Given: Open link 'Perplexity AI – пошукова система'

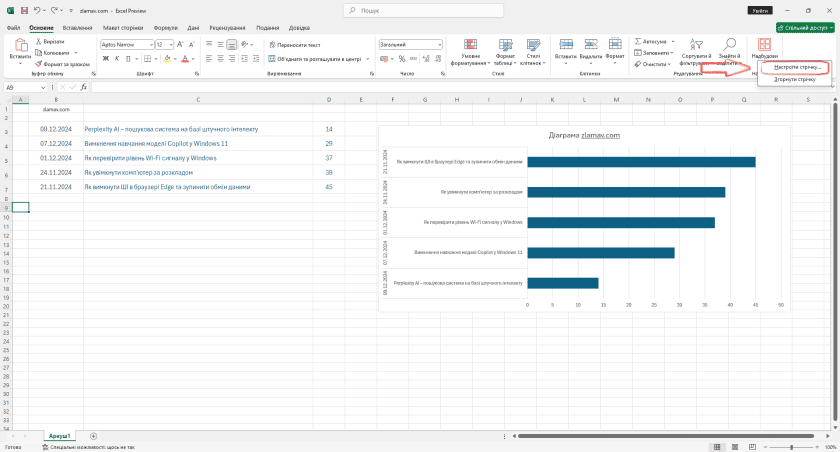Looking at the screenshot, I should 171,129.
